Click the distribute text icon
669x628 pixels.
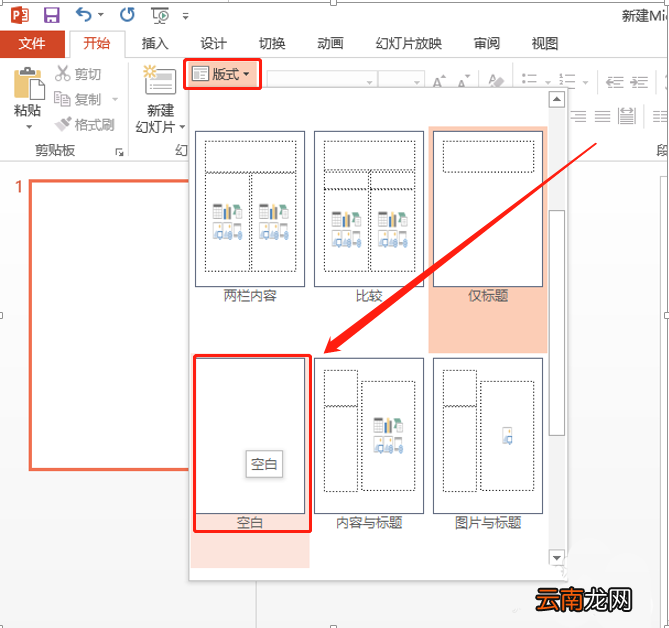tap(627, 116)
